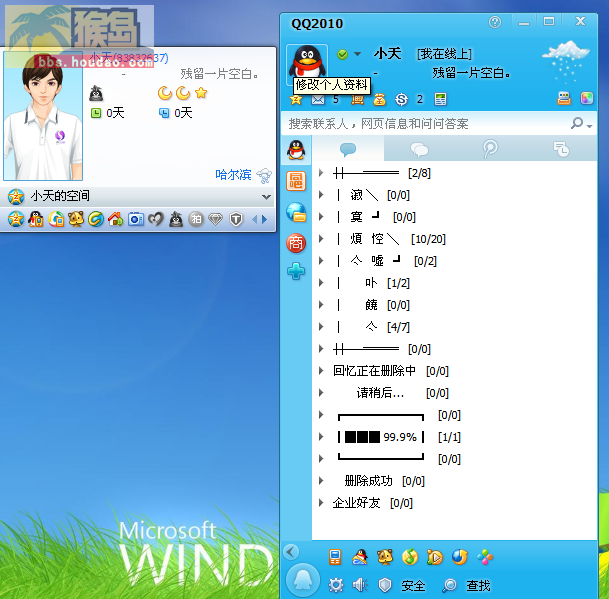Open the orange 图 sidebar icon
Screen dimensions: 609x599
296,181
